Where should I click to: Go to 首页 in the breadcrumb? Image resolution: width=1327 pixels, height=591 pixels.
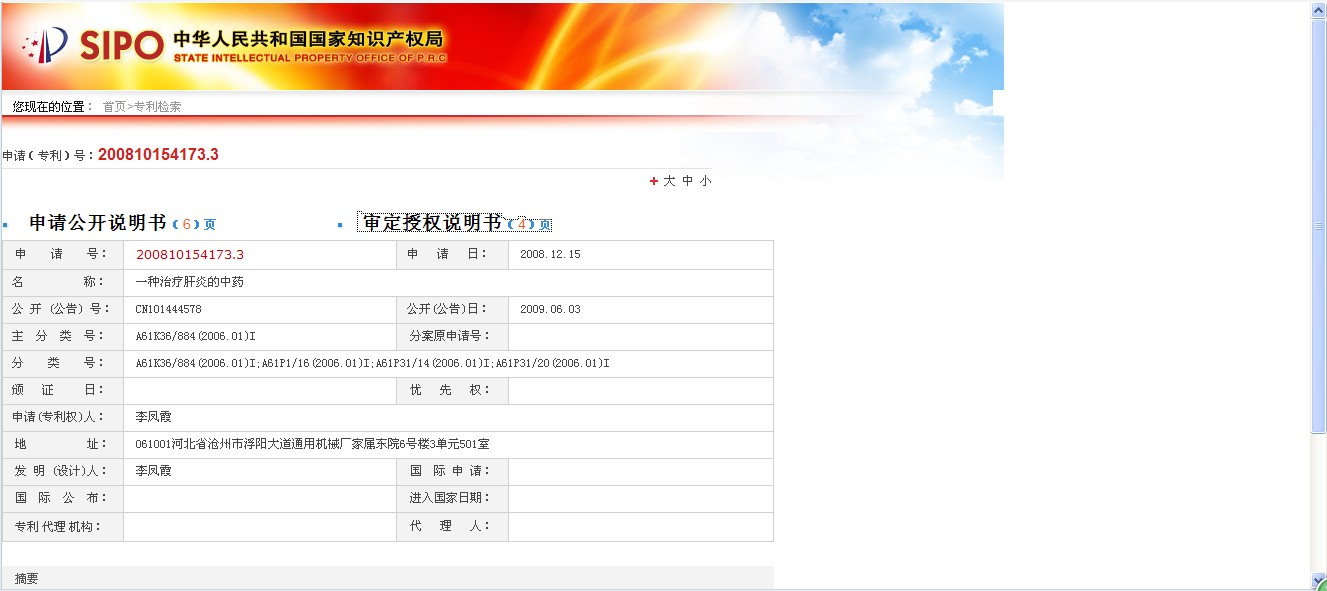click(x=114, y=106)
